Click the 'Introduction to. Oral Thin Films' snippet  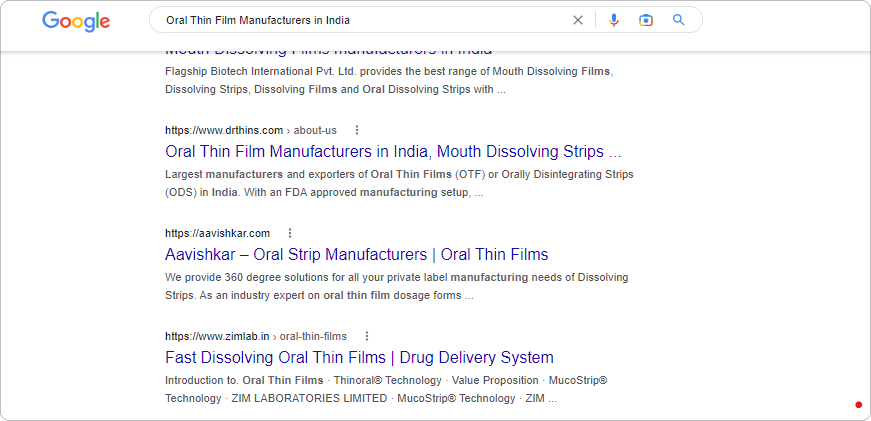[386, 389]
